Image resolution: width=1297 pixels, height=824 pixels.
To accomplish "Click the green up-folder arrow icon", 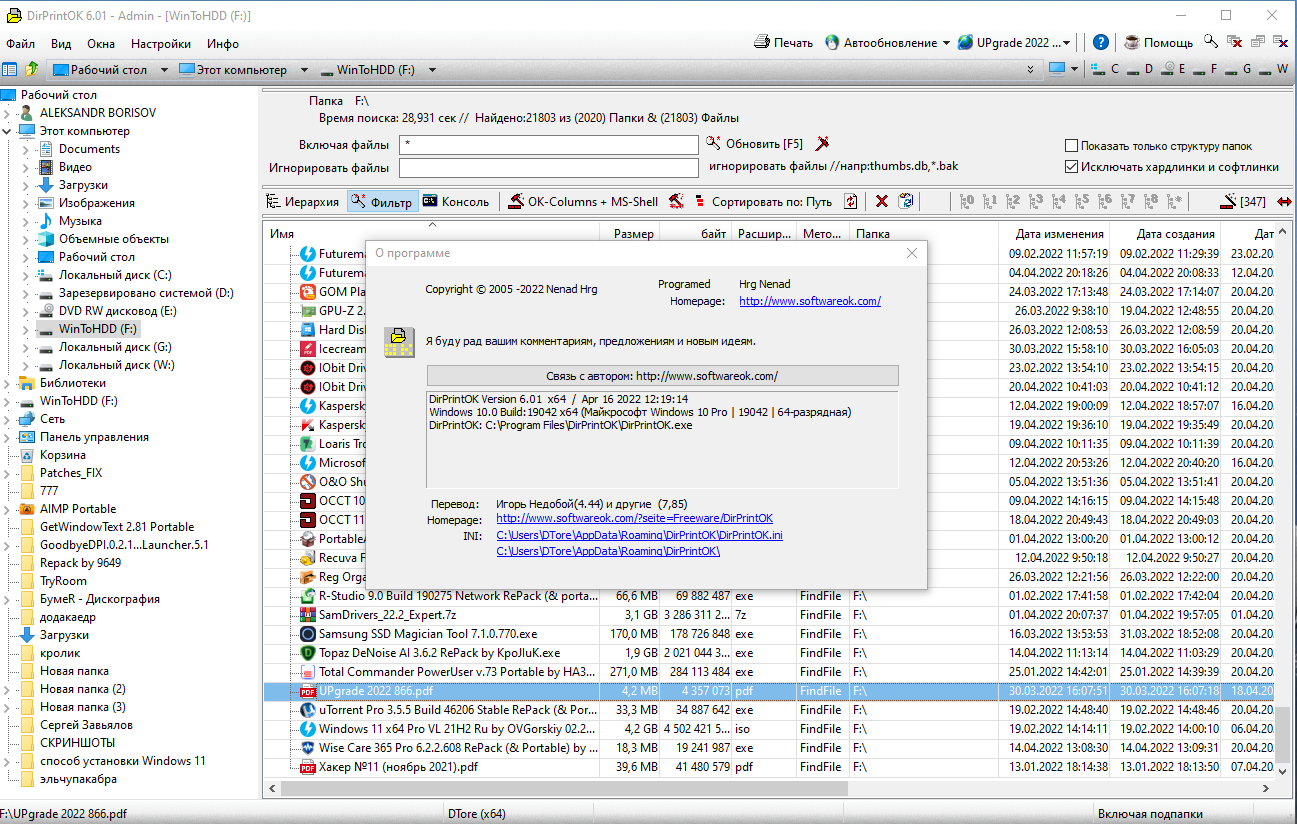I will [x=32, y=70].
